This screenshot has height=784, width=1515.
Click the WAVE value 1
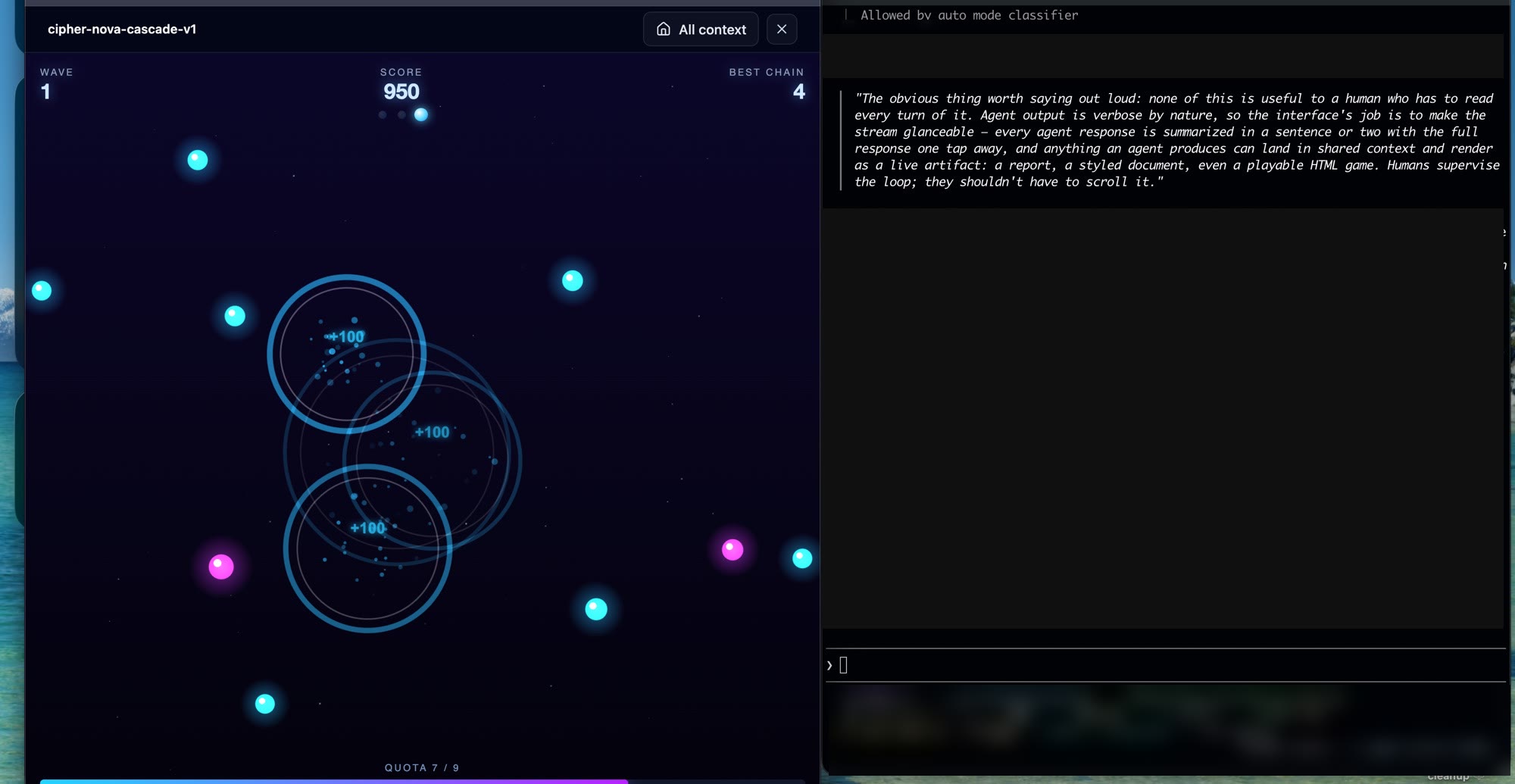(x=45, y=92)
